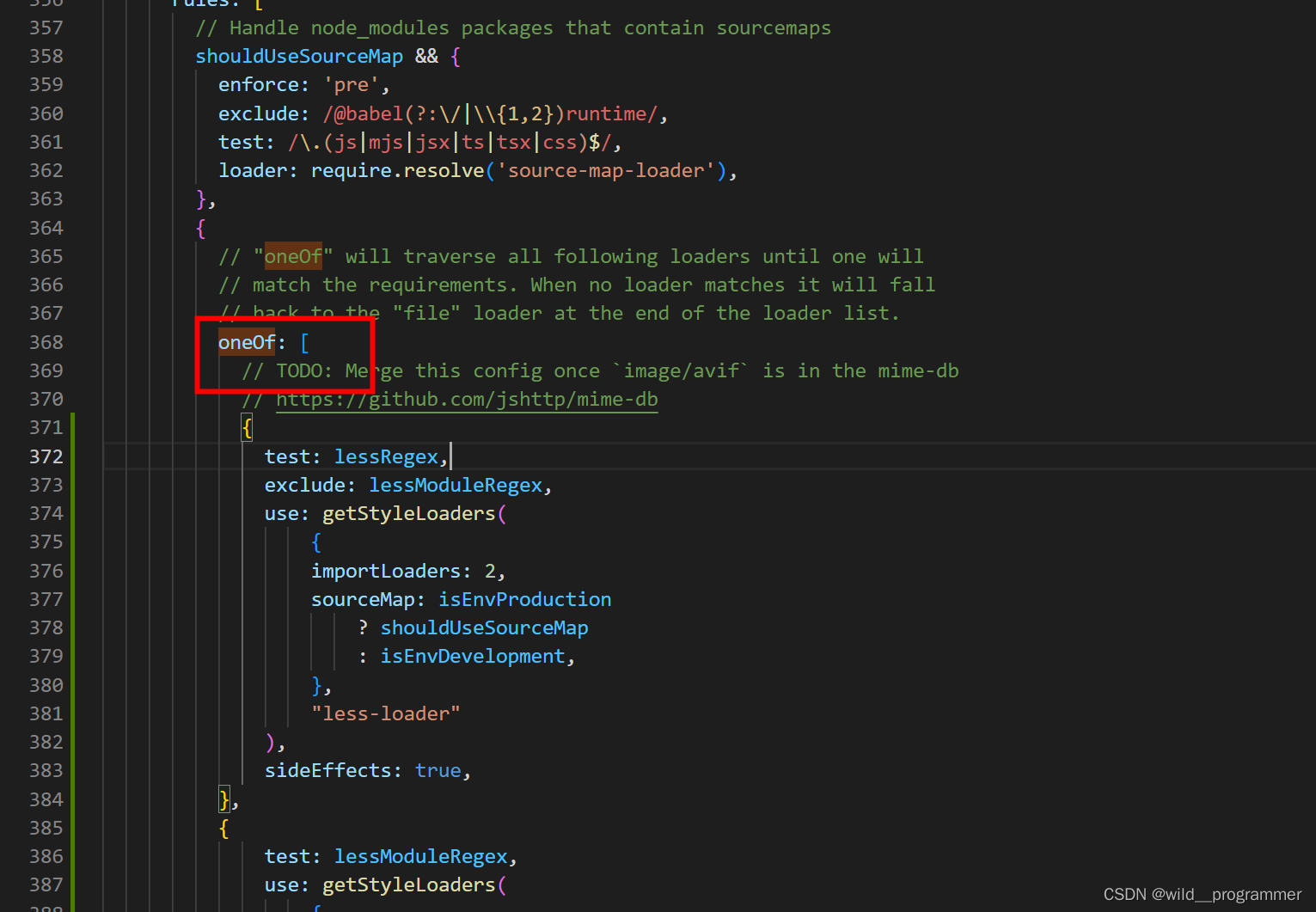
Task: Click line number 368 in gutter
Action: [x=46, y=342]
